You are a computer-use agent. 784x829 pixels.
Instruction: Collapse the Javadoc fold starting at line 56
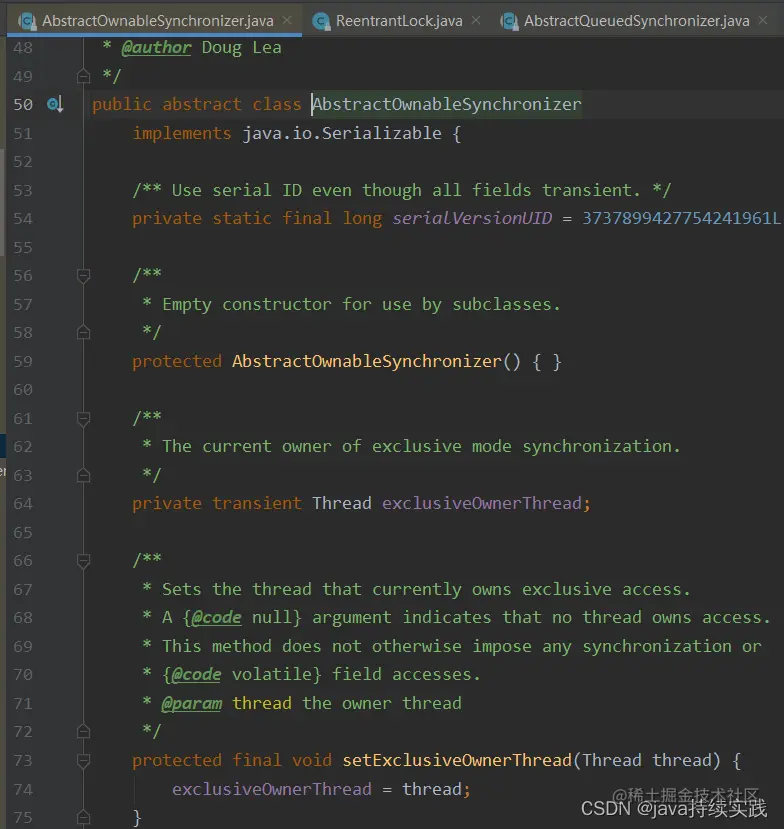pyautogui.click(x=84, y=275)
